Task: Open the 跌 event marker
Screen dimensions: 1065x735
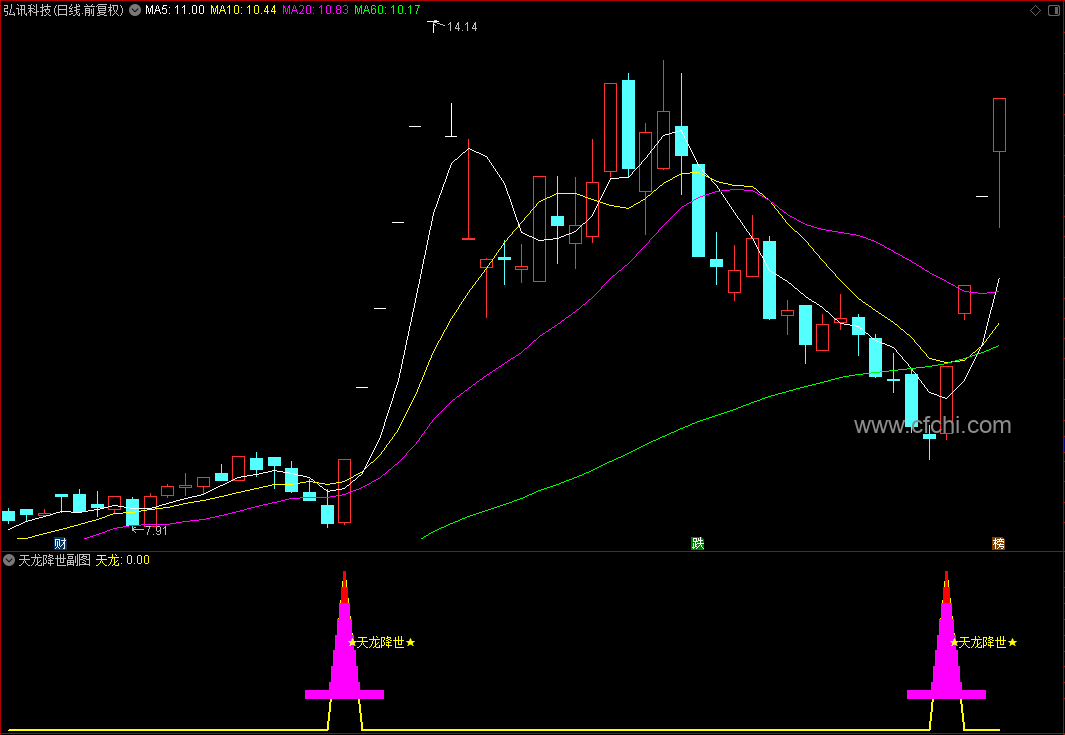Action: coord(698,543)
